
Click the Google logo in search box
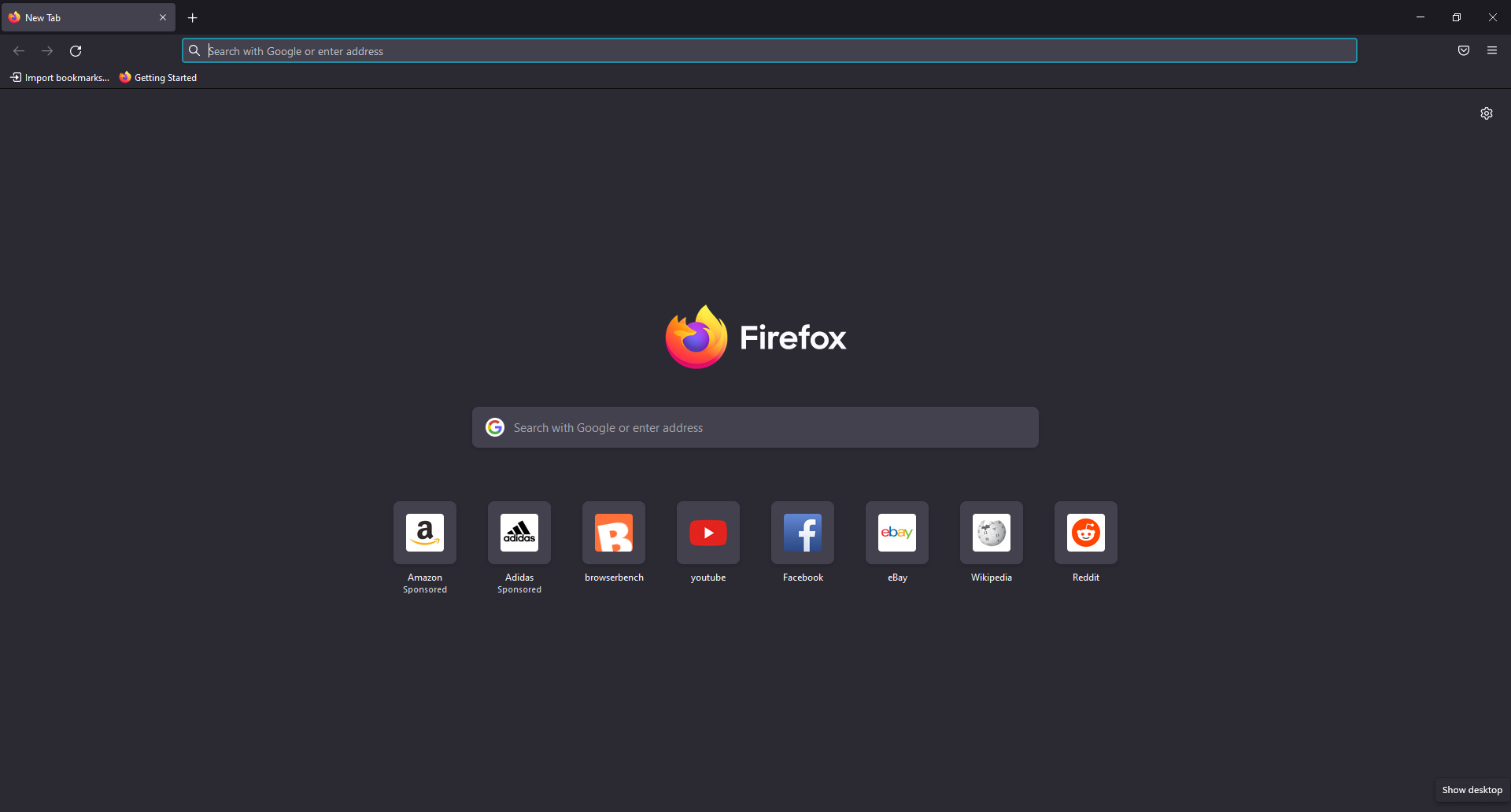tap(495, 427)
